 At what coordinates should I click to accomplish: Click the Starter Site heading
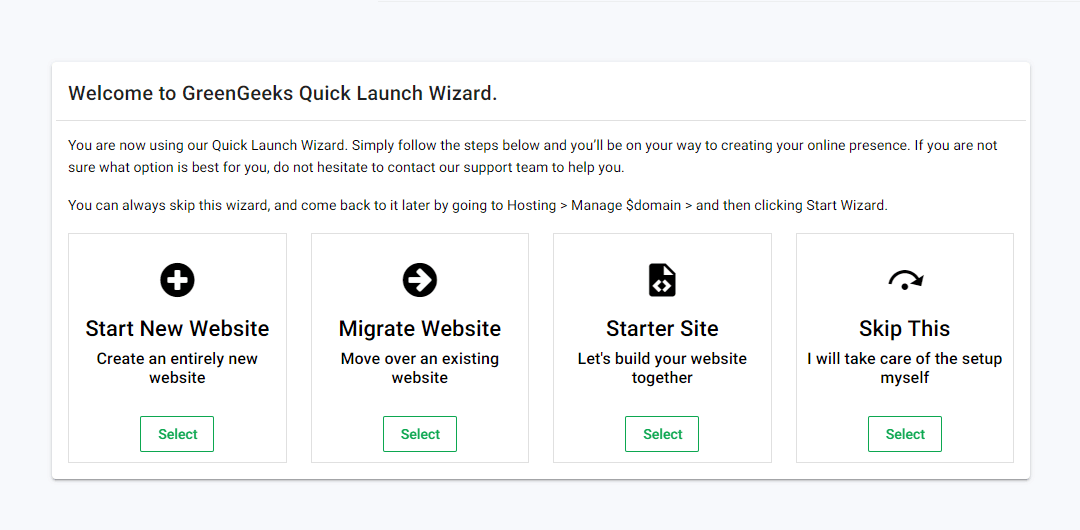click(662, 329)
